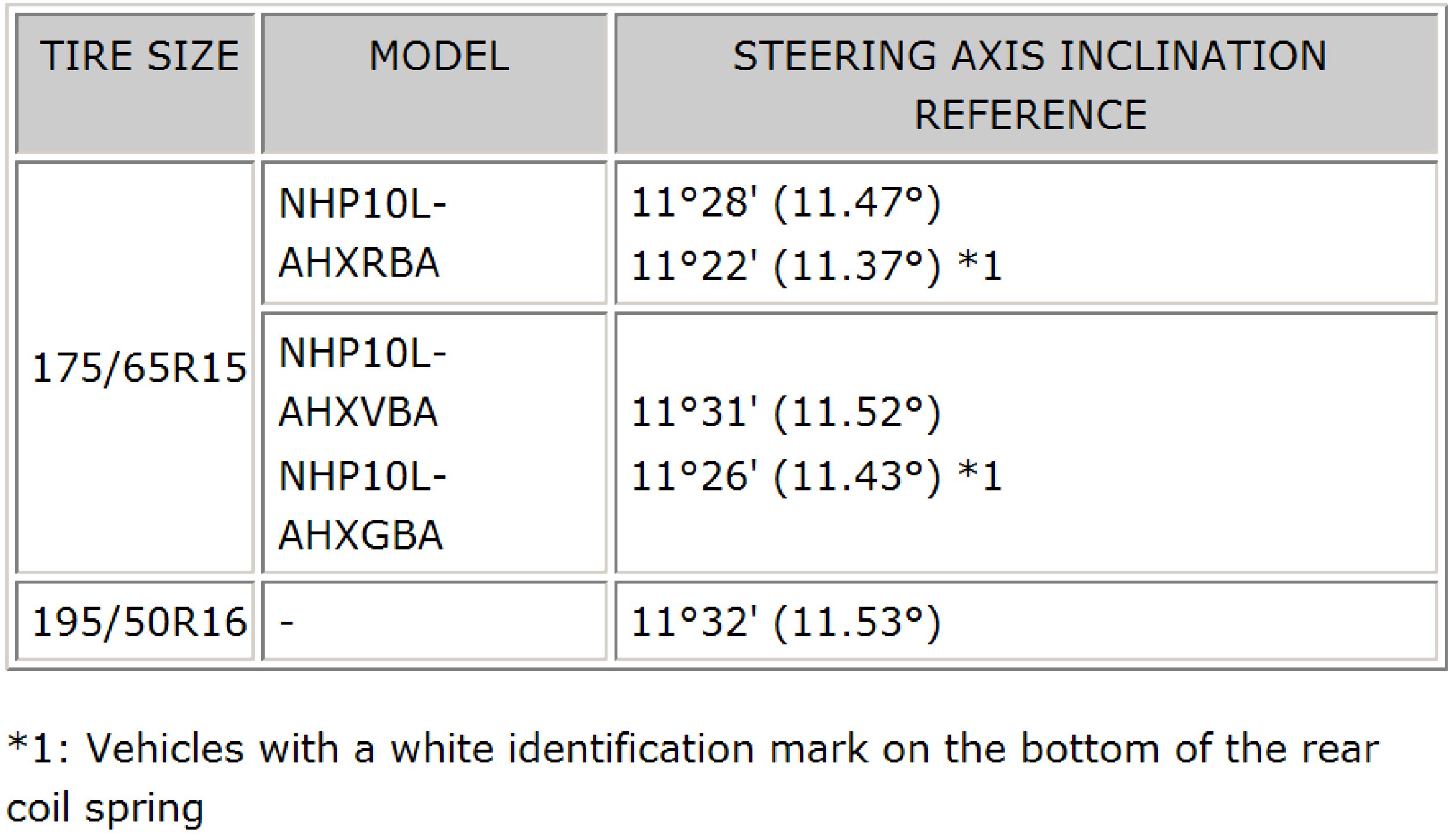Click the *1: footnote label below the table
Screen dimensions: 1448x840
[x=38, y=749]
